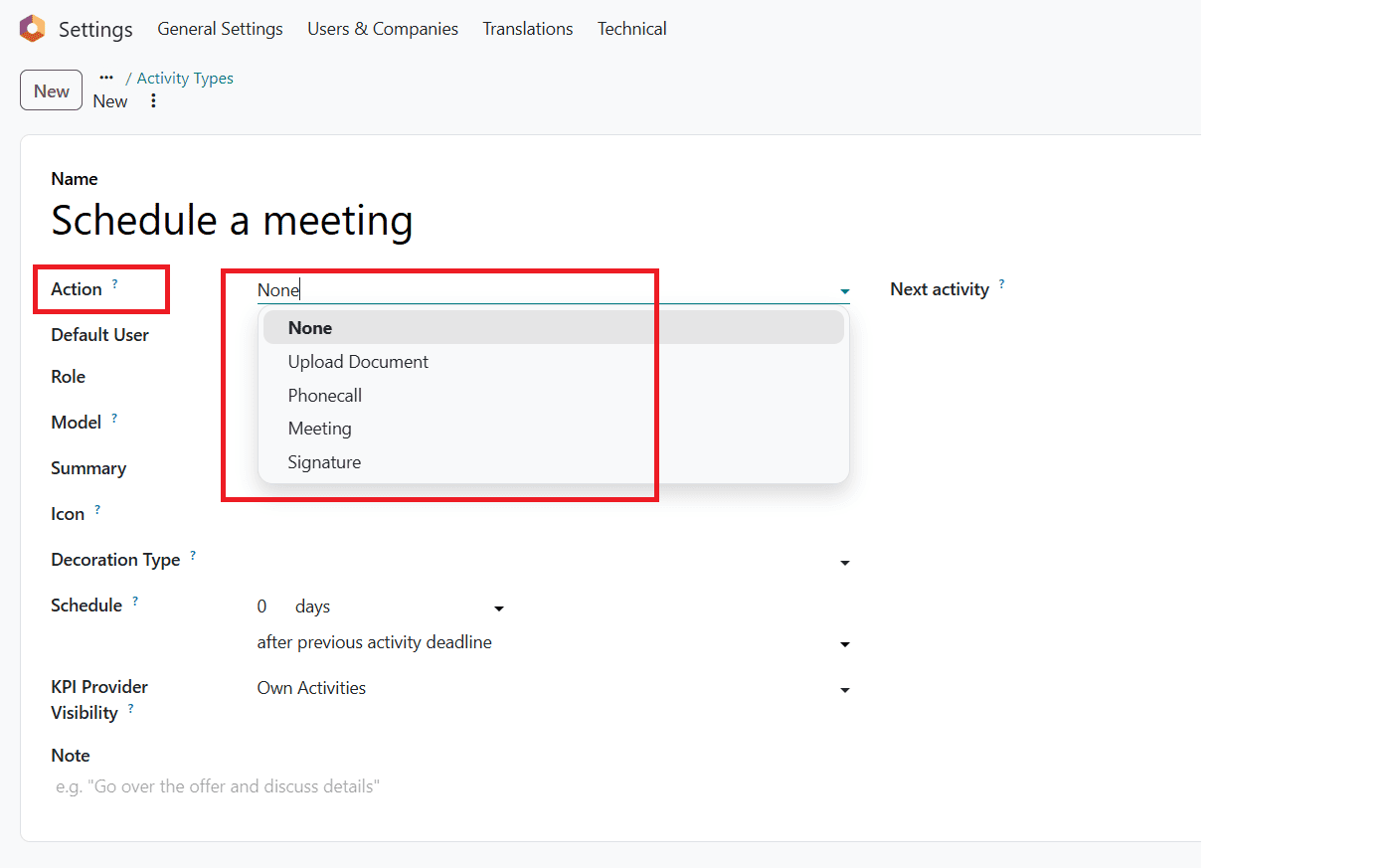Show the Decoration Type help tooltip
The height and width of the screenshot is (868, 1391).
[193, 555]
